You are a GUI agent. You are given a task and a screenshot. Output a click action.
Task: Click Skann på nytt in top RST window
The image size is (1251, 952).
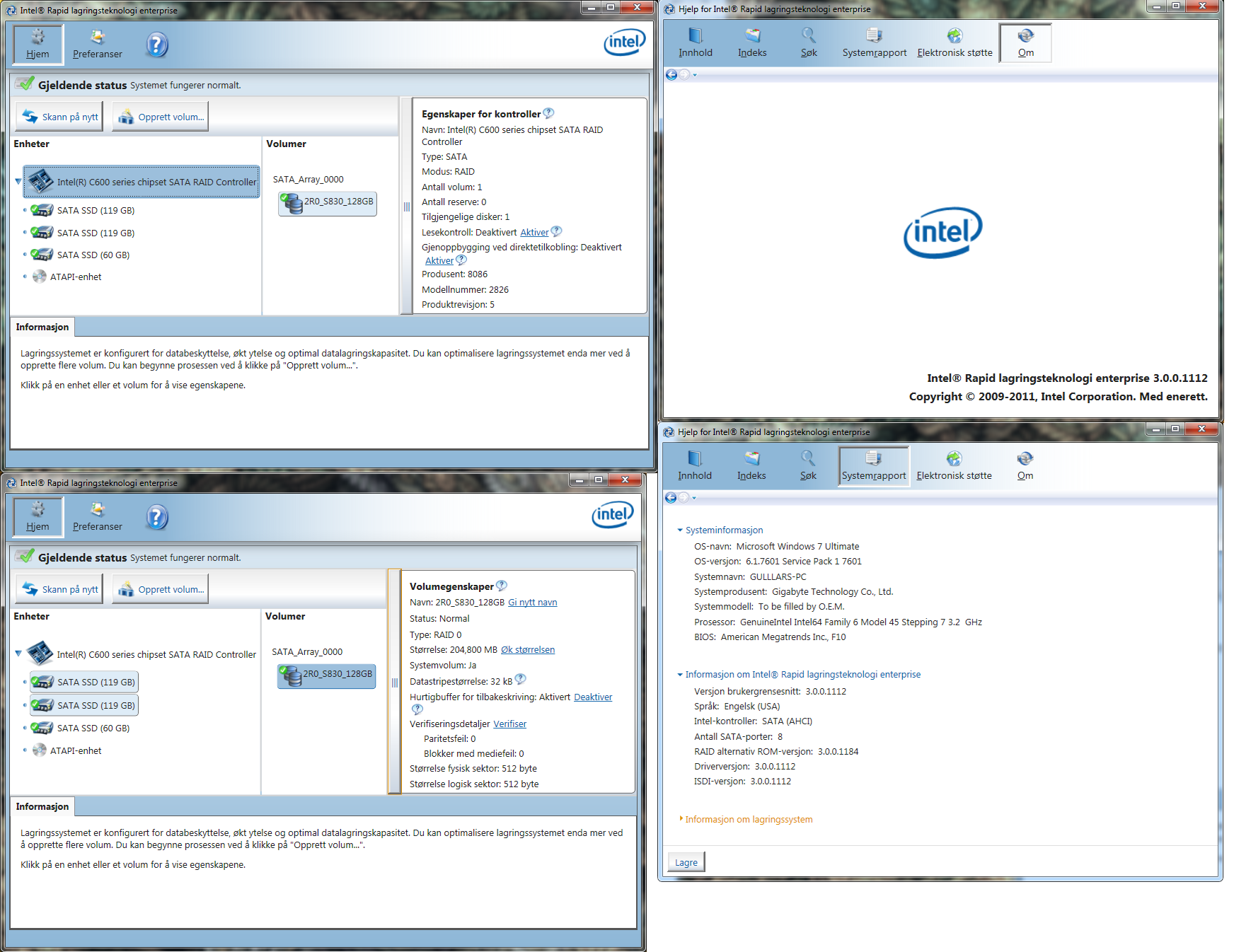pos(59,117)
